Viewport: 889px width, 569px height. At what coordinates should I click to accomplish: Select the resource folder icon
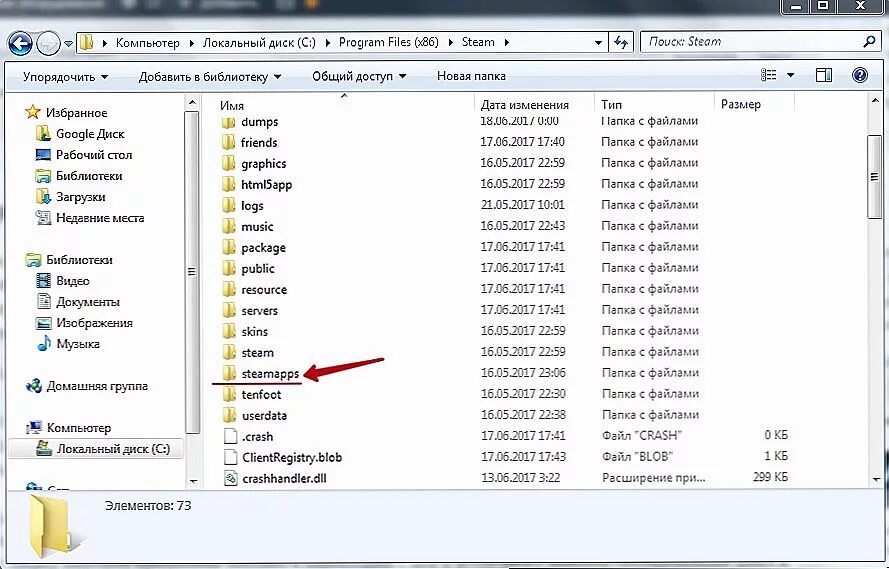tap(228, 289)
